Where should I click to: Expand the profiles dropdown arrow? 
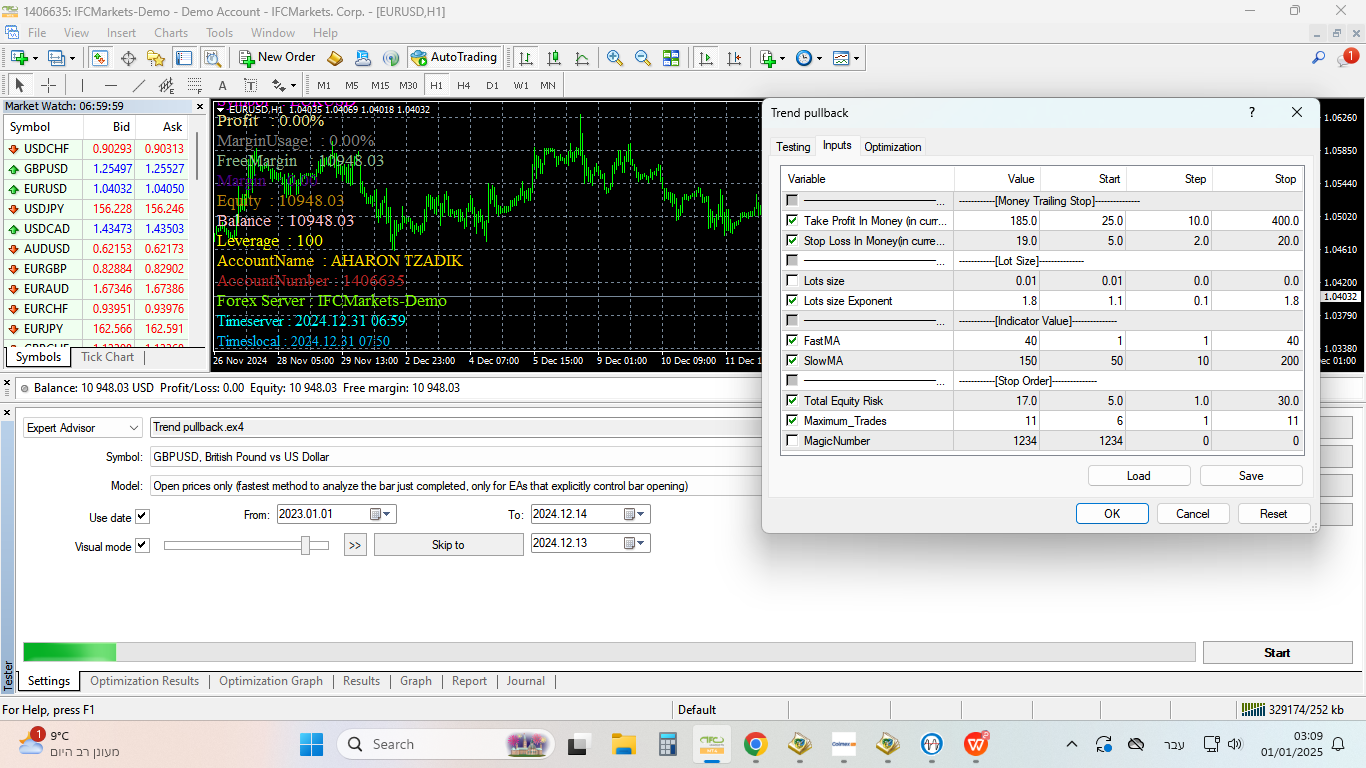tap(73, 59)
